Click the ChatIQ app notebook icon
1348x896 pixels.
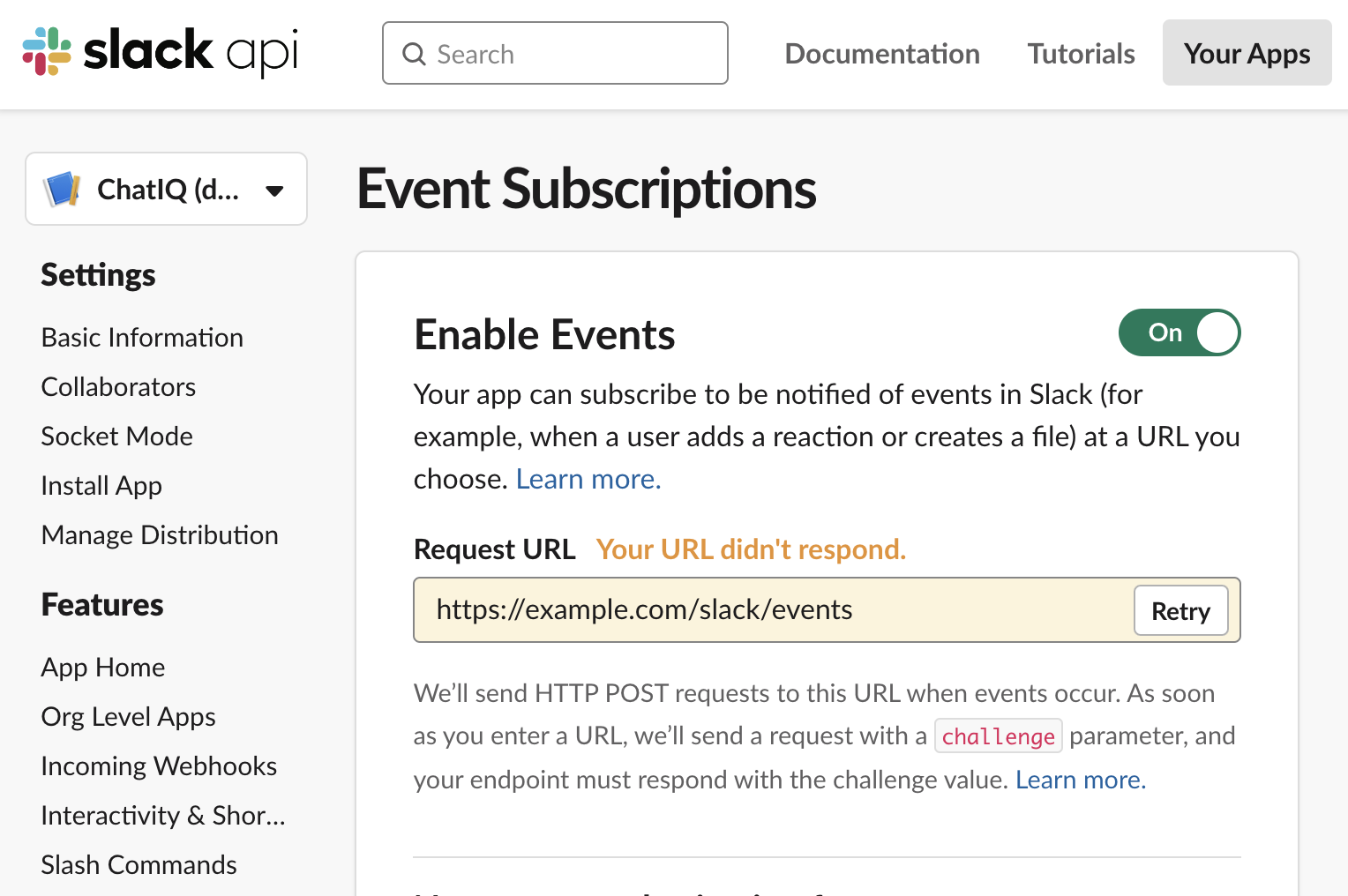click(63, 189)
